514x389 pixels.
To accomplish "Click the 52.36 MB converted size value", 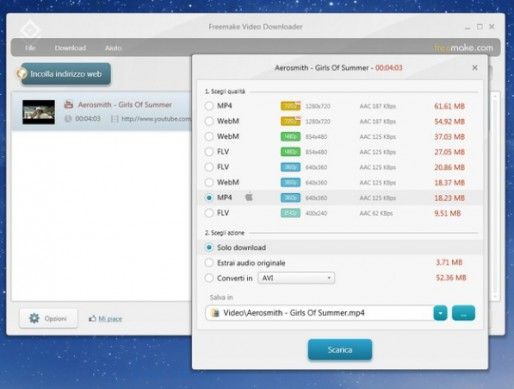I will tap(451, 278).
